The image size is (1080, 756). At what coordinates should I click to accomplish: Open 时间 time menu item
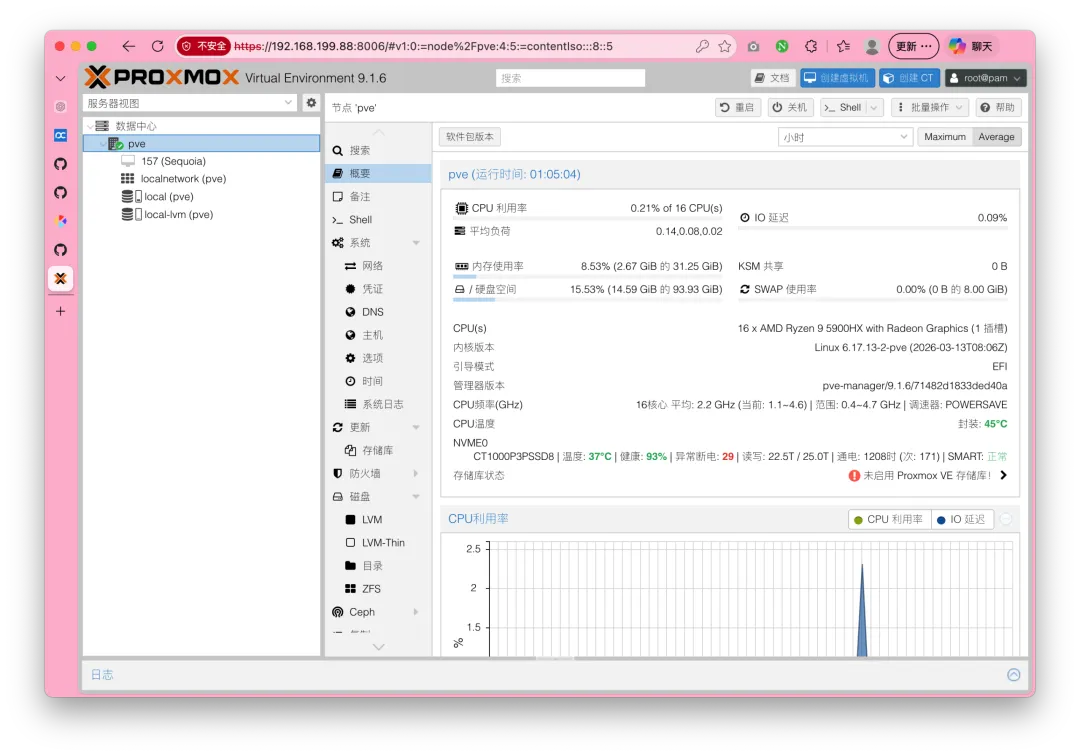tap(378, 381)
